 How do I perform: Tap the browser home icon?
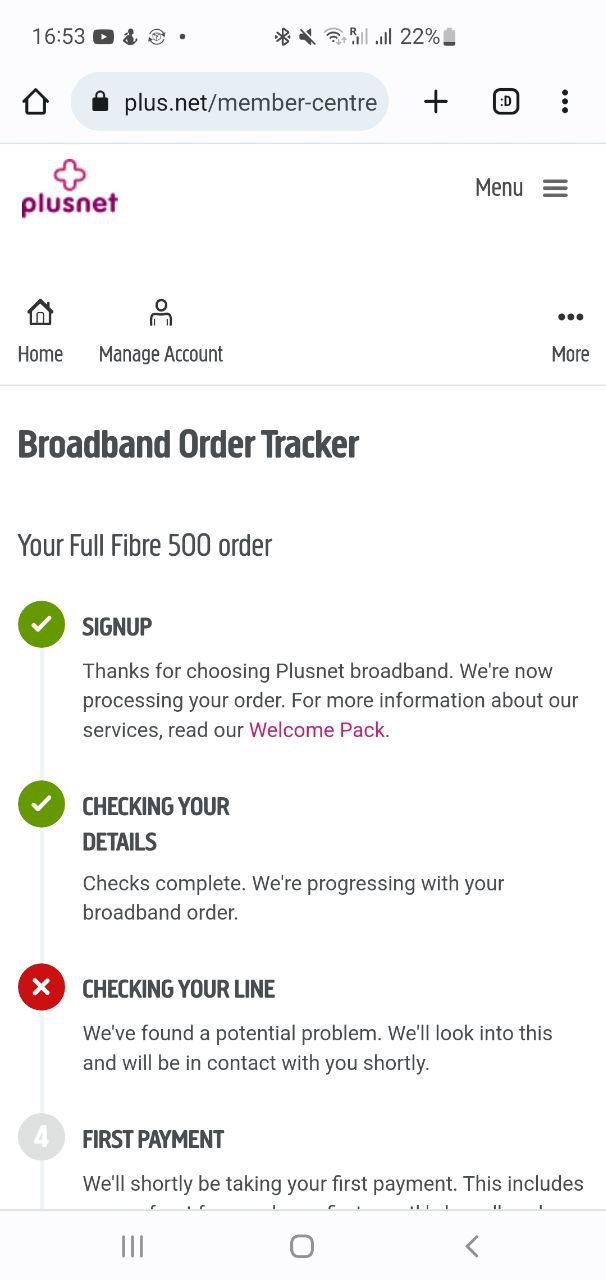click(x=36, y=101)
